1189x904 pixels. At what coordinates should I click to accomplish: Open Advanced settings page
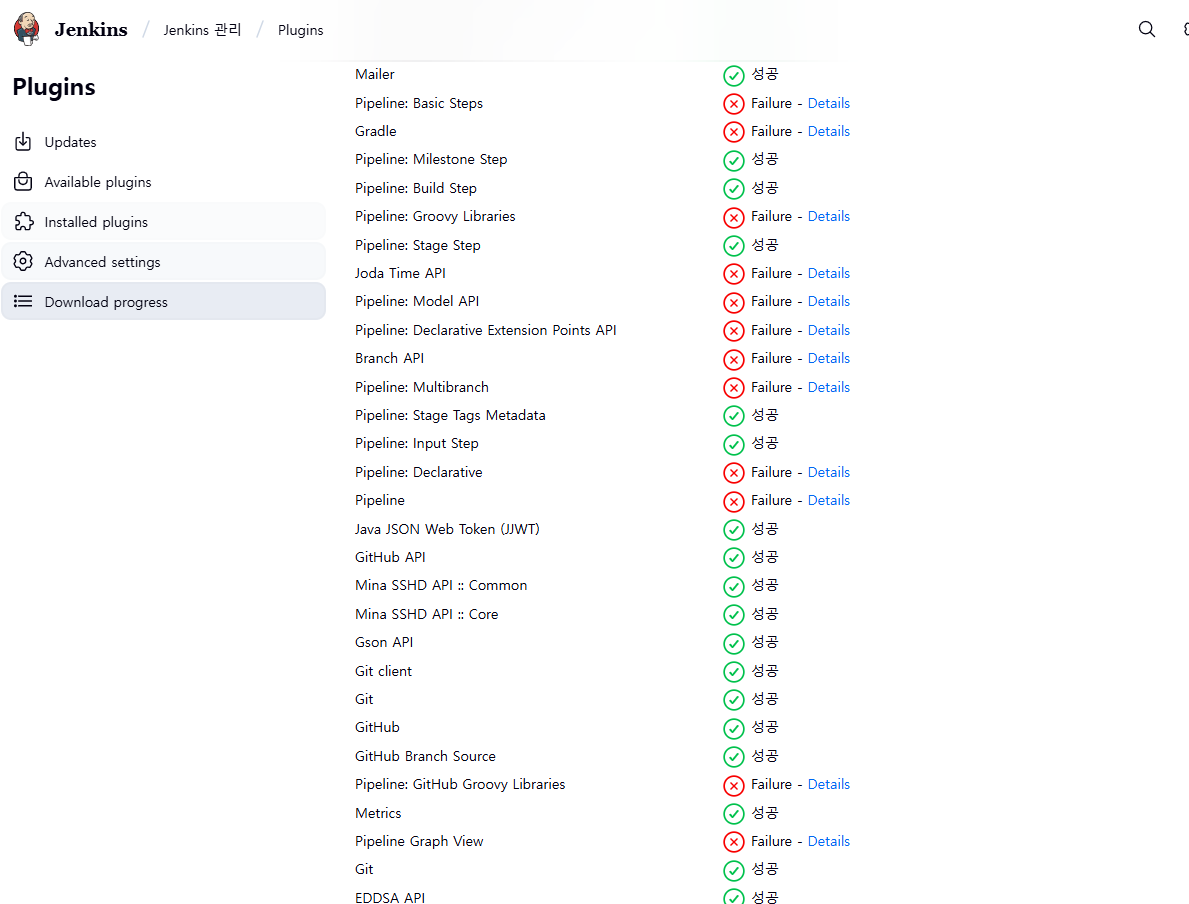[163, 262]
